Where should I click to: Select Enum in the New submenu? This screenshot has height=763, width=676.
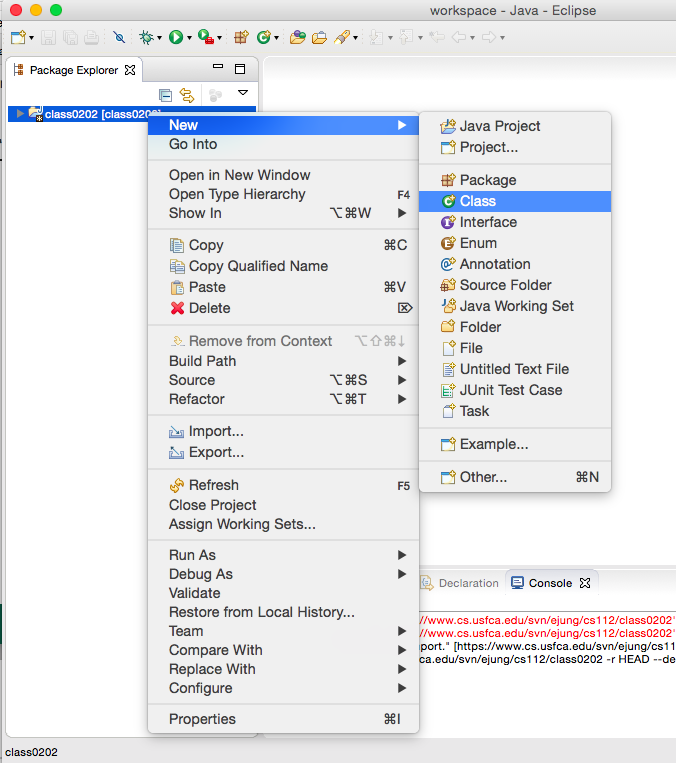click(515, 243)
